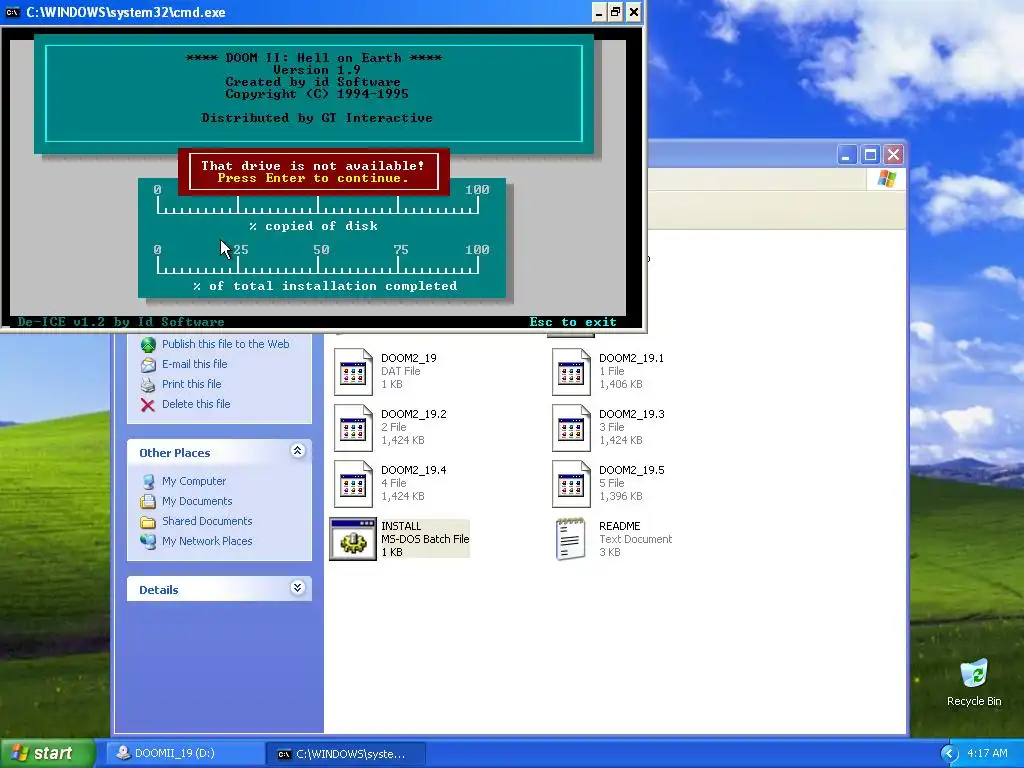Click E-mail this file link
The height and width of the screenshot is (768, 1024).
tap(195, 364)
